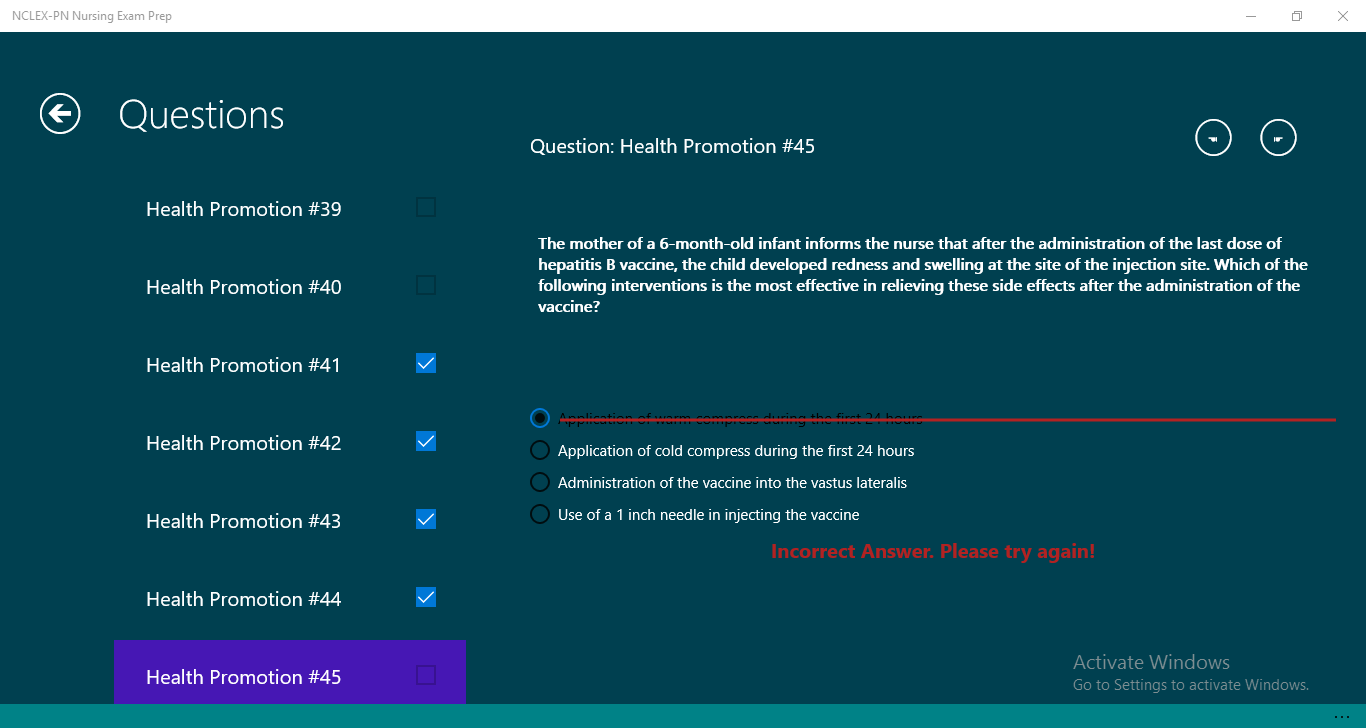
Task: Tick the Health Promotion #40 checkbox
Action: click(426, 285)
